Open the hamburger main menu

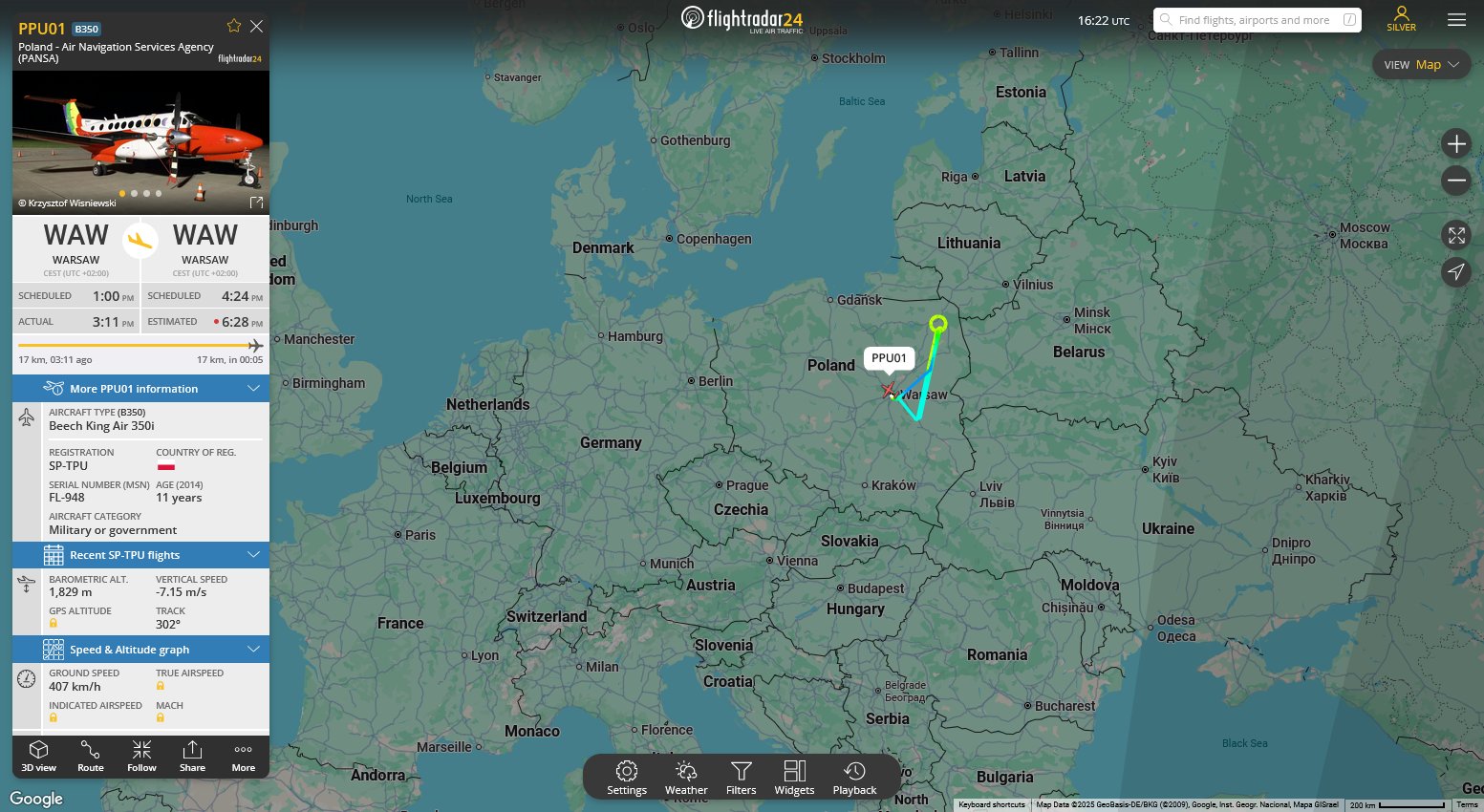pyautogui.click(x=1456, y=19)
